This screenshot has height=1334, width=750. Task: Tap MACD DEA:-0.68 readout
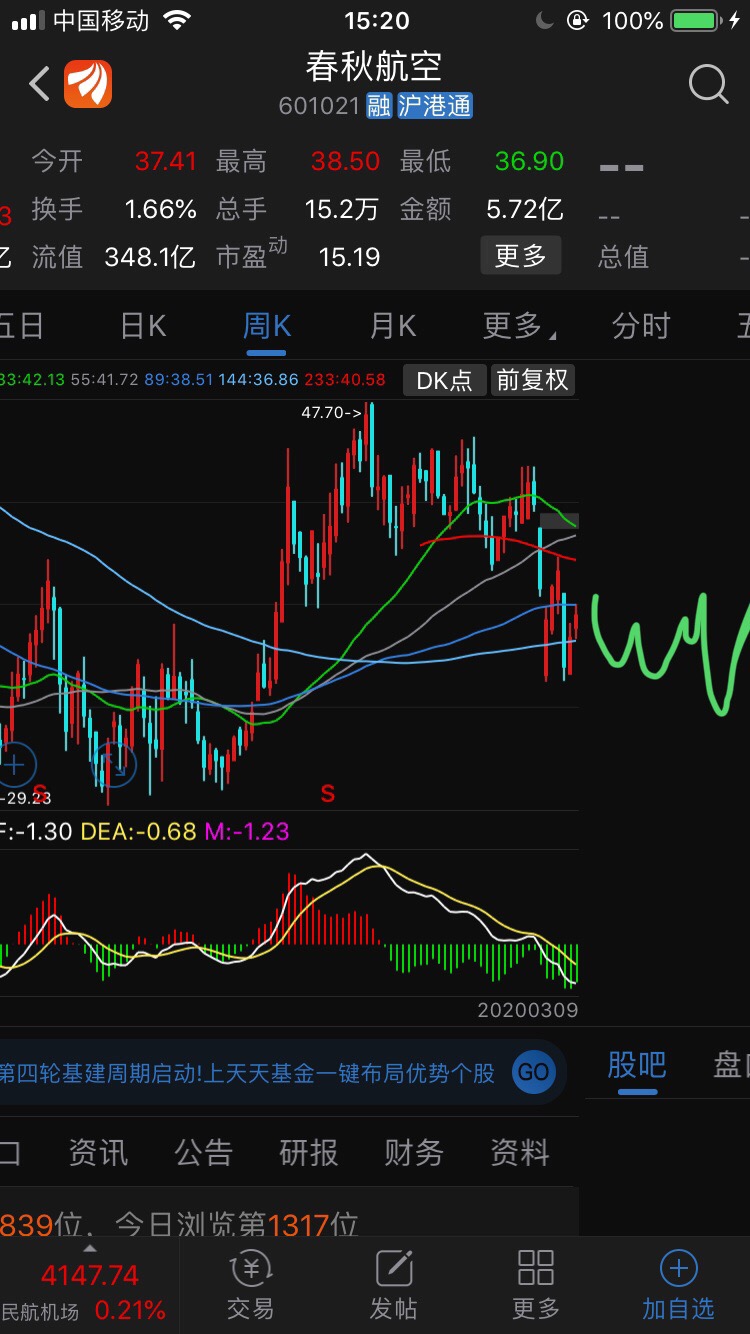tap(138, 831)
